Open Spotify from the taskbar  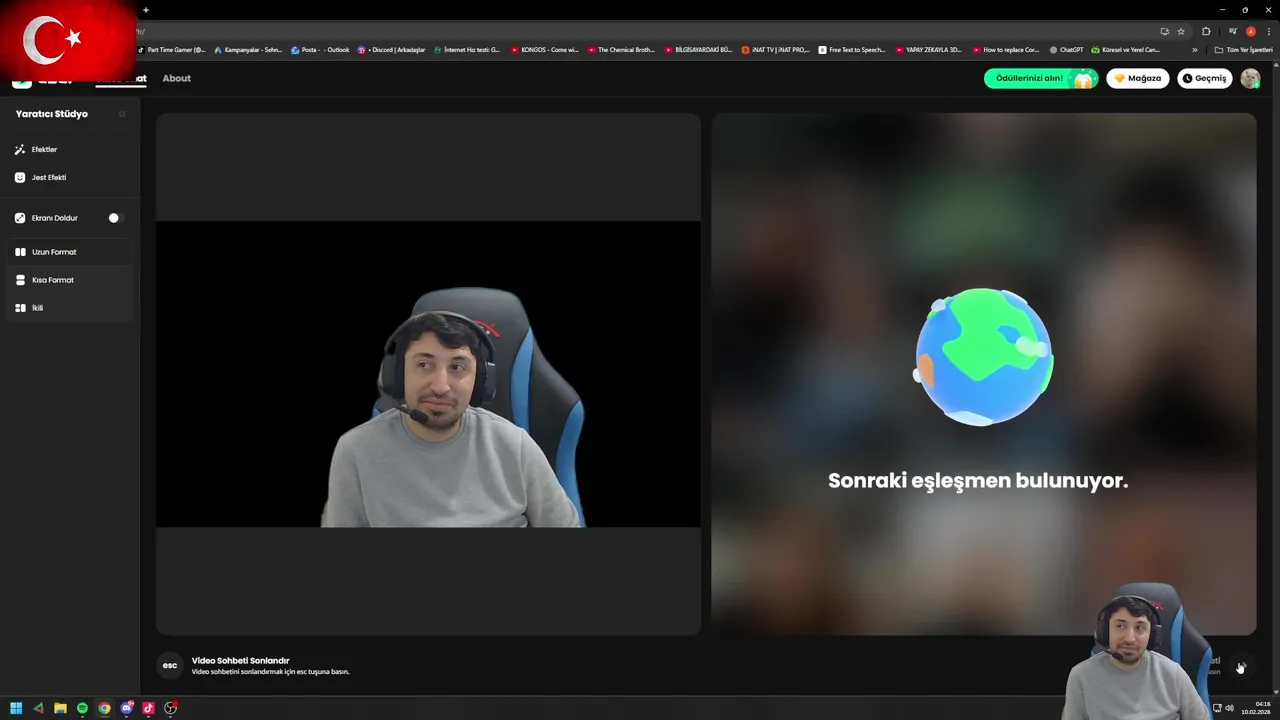click(82, 708)
